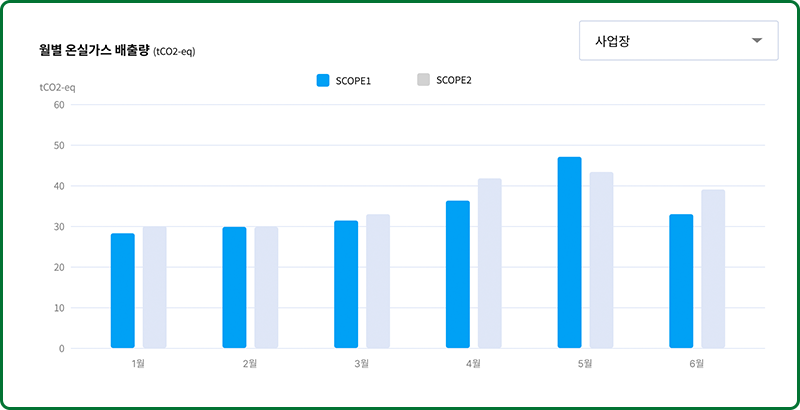800x410 pixels.
Task: Click the 5월 x-axis label
Action: [585, 363]
